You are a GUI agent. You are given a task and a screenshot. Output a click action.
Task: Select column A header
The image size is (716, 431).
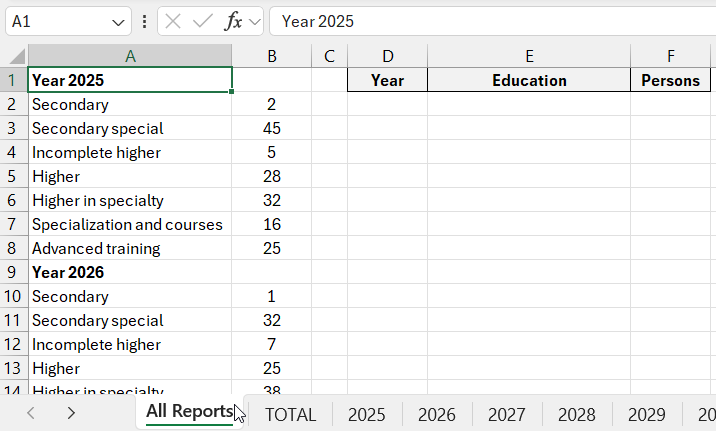pyautogui.click(x=130, y=56)
